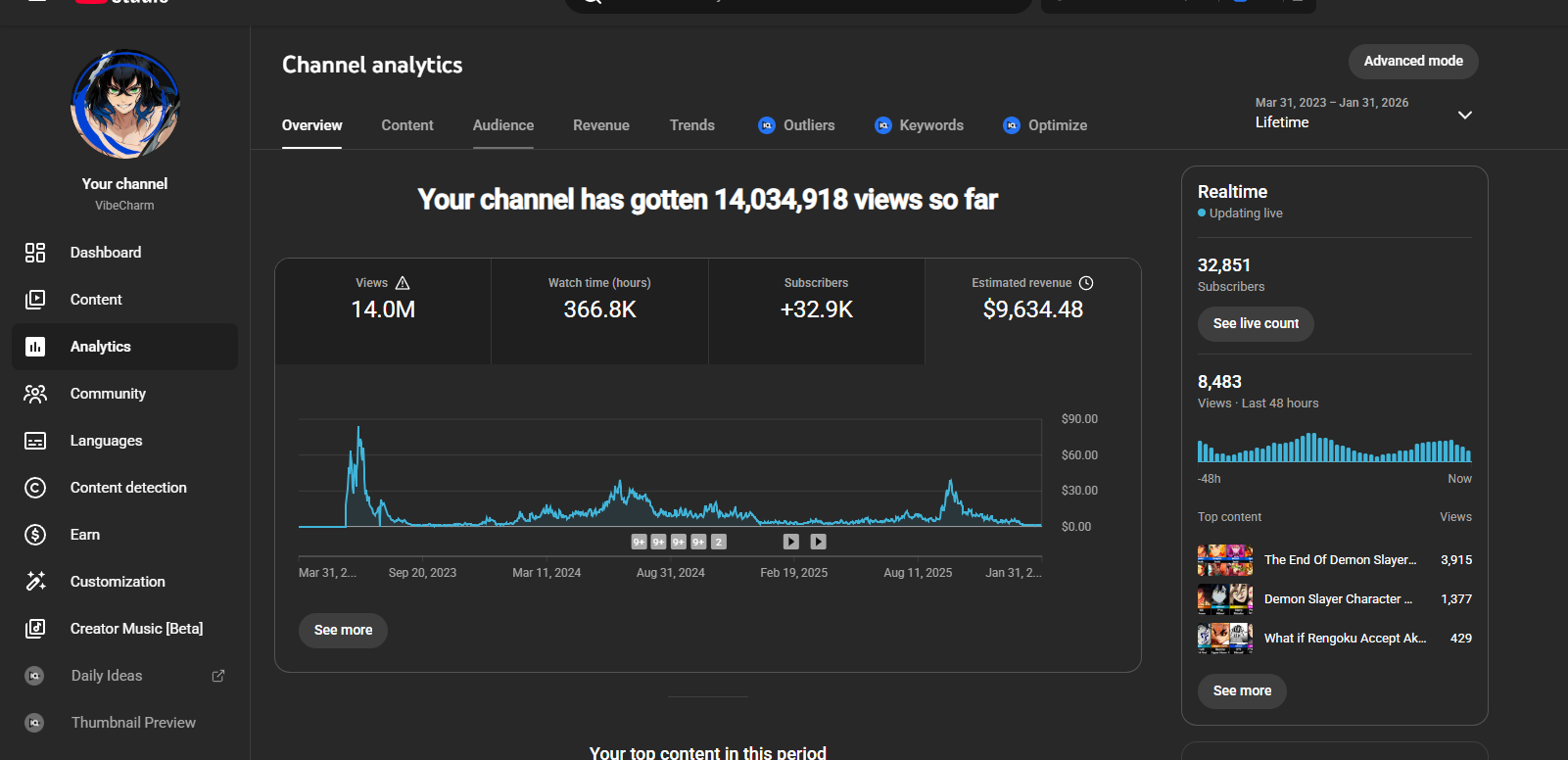Click the Advanced mode button

coord(1413,62)
